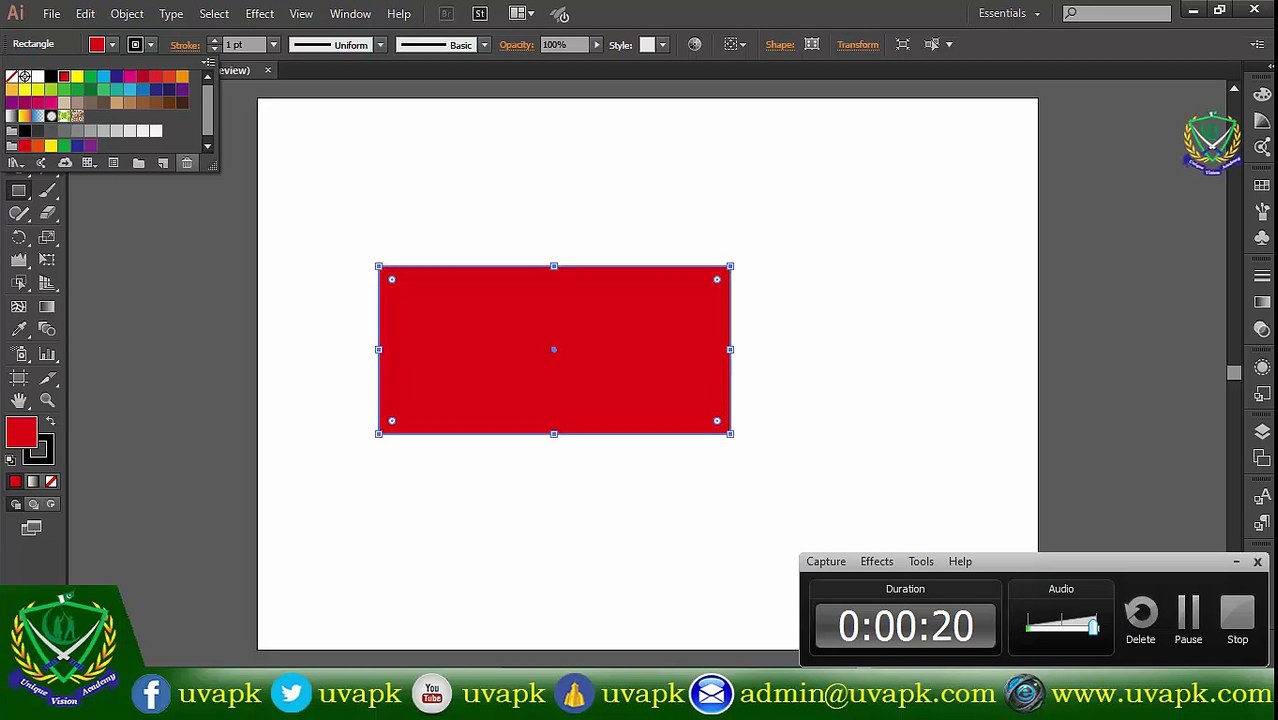The height and width of the screenshot is (720, 1278).
Task: Open the fill color dropdown in control bar
Action: click(x=112, y=45)
